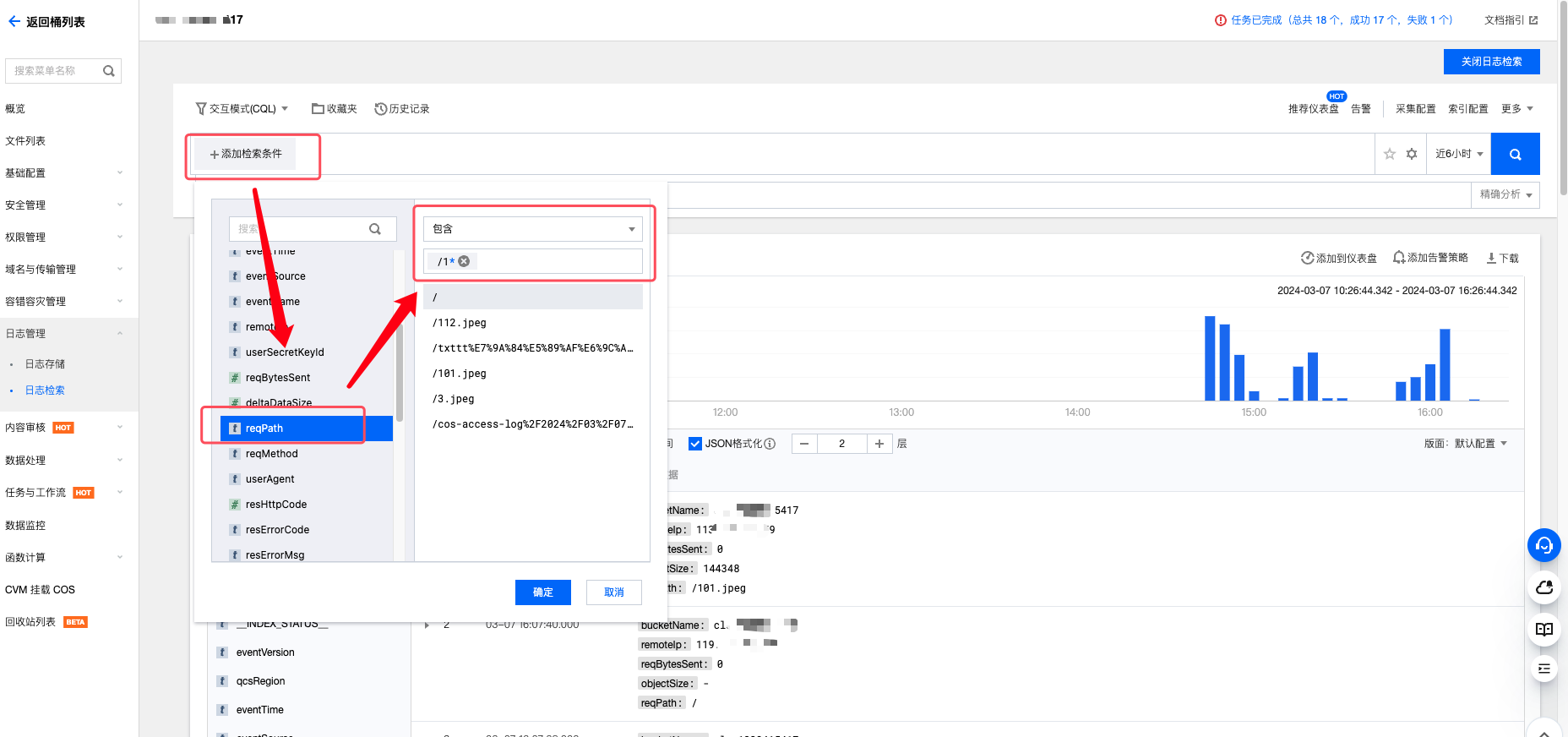The height and width of the screenshot is (737, 1568).
Task: Open 概览 in sidebar
Action: pos(15,109)
